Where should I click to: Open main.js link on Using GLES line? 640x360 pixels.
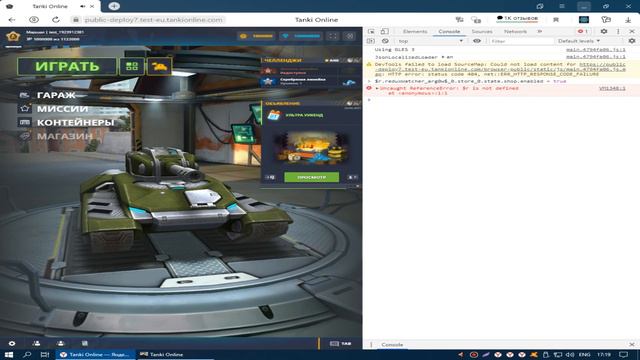click(x=596, y=49)
